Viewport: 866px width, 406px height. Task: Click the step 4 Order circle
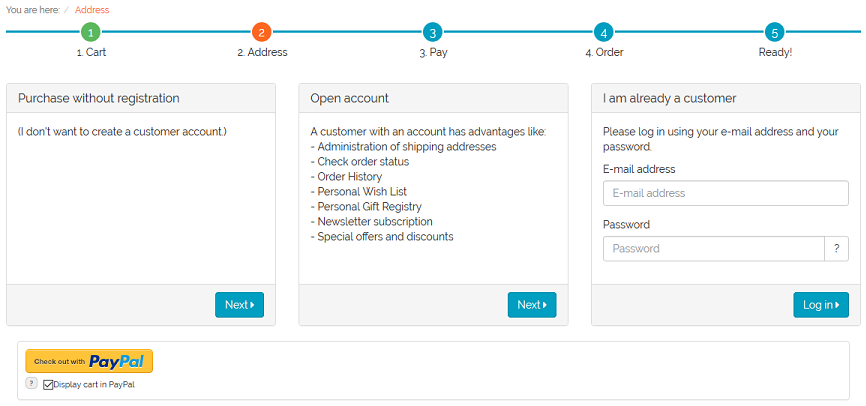604,33
